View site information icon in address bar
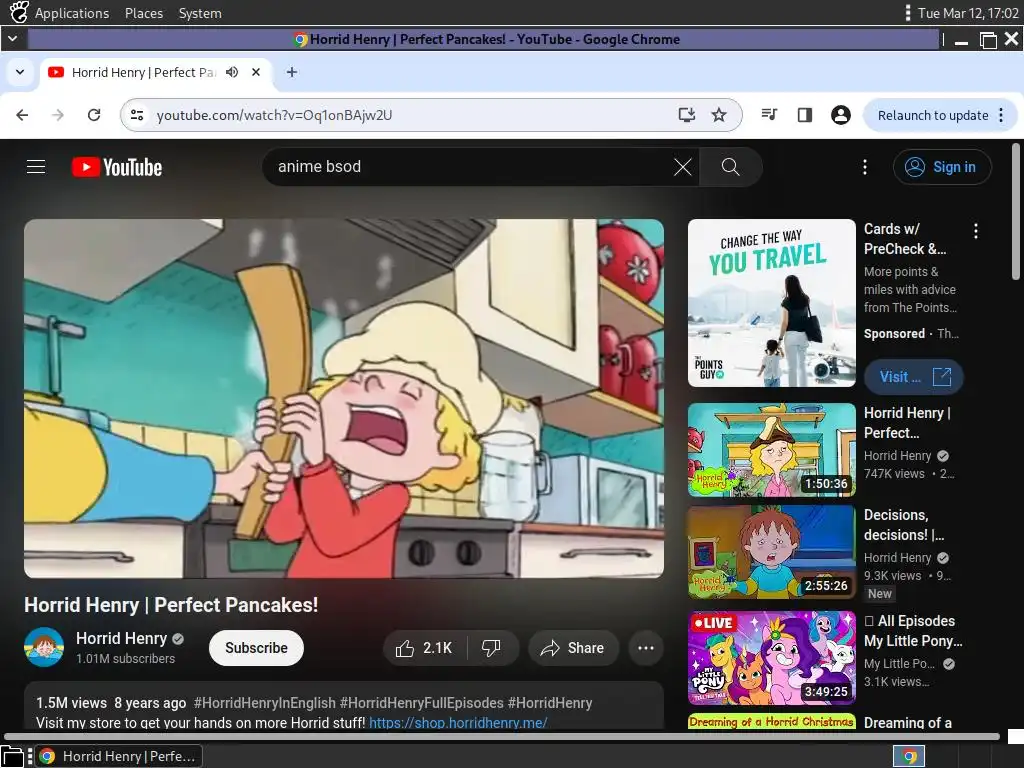1024x768 pixels. click(137, 115)
